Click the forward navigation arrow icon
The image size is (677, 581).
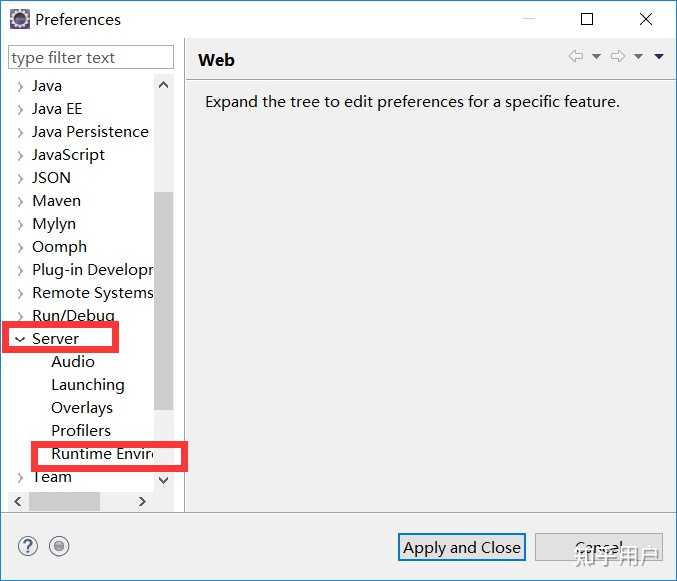coord(617,56)
